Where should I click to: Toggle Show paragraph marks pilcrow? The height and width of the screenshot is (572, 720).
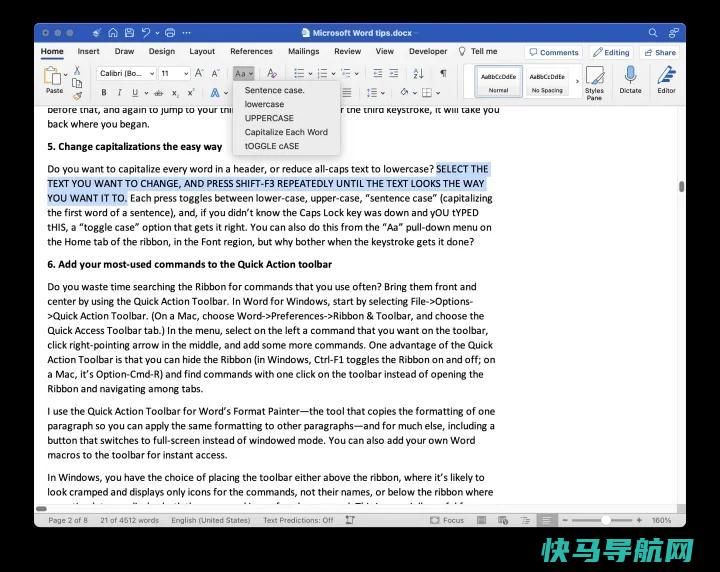pyautogui.click(x=443, y=73)
